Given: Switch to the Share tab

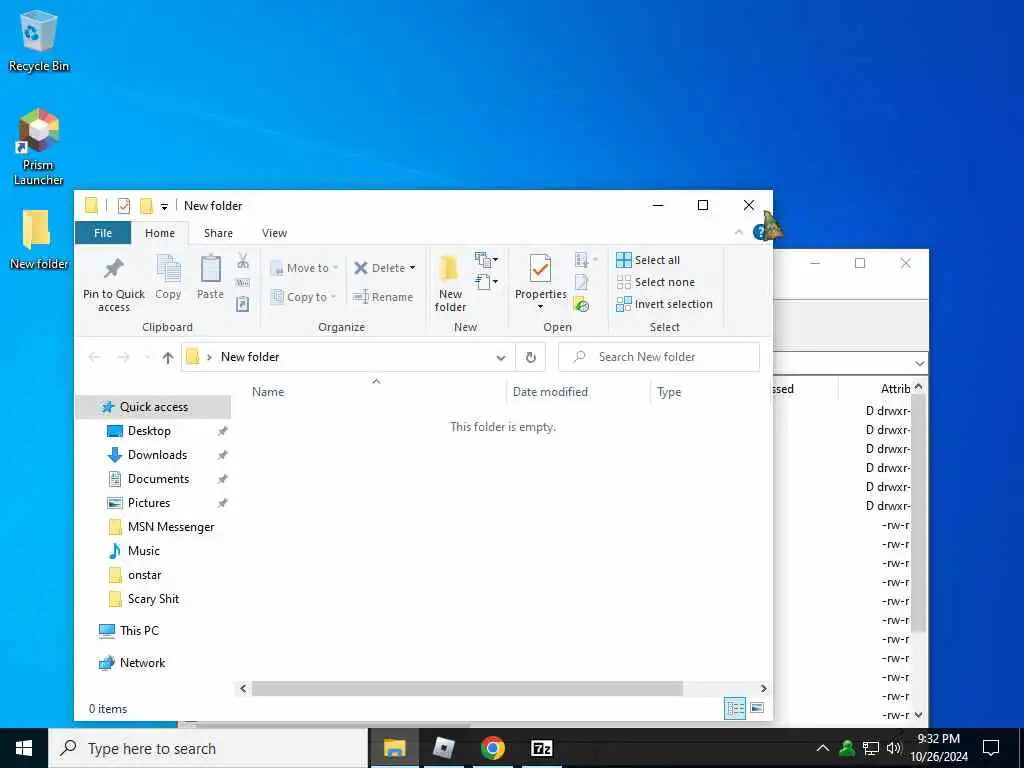Looking at the screenshot, I should coord(218,233).
